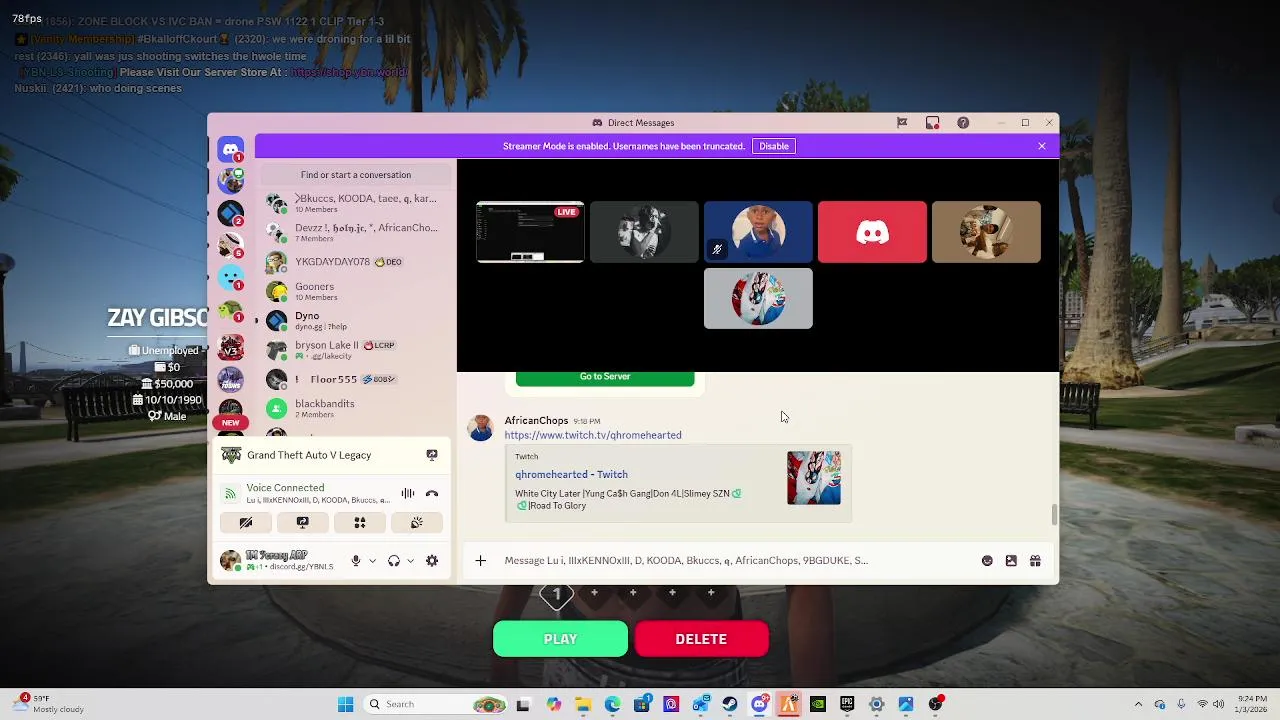Open the qhromehearted - Twitch embed title

pos(571,475)
